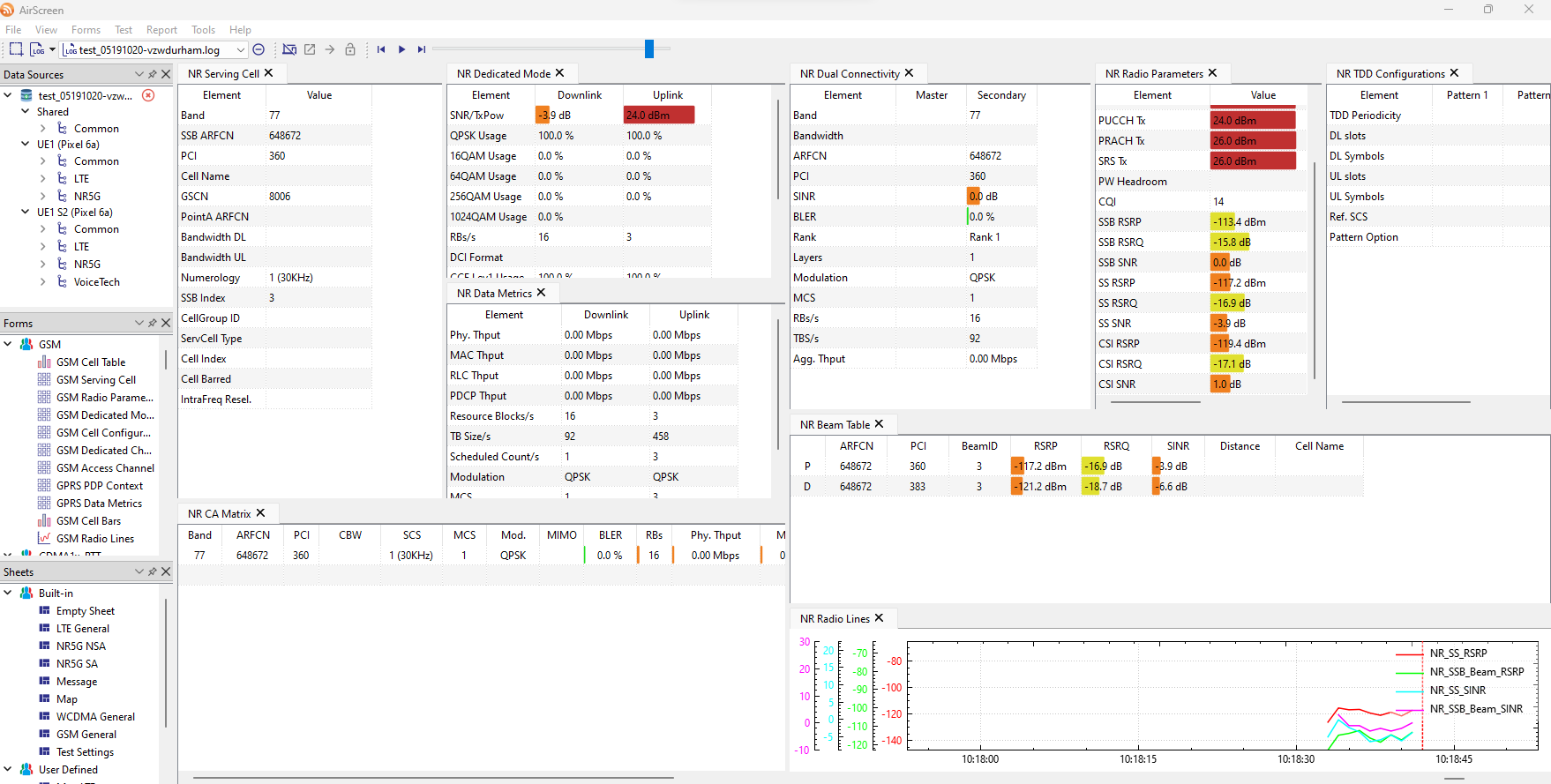Click the open-in-new-window toolbar icon
This screenshot has height=784, width=1551.
(310, 49)
